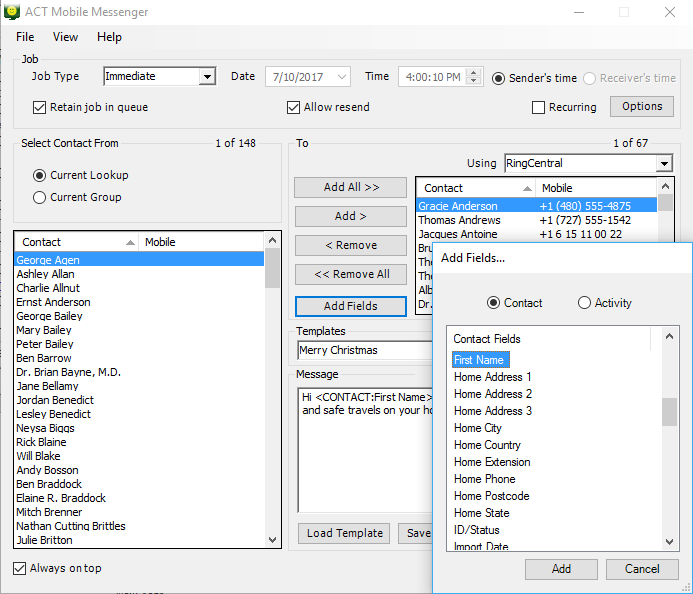The image size is (693, 594).
Task: Click the Add button in Add Fields
Action: tap(561, 569)
